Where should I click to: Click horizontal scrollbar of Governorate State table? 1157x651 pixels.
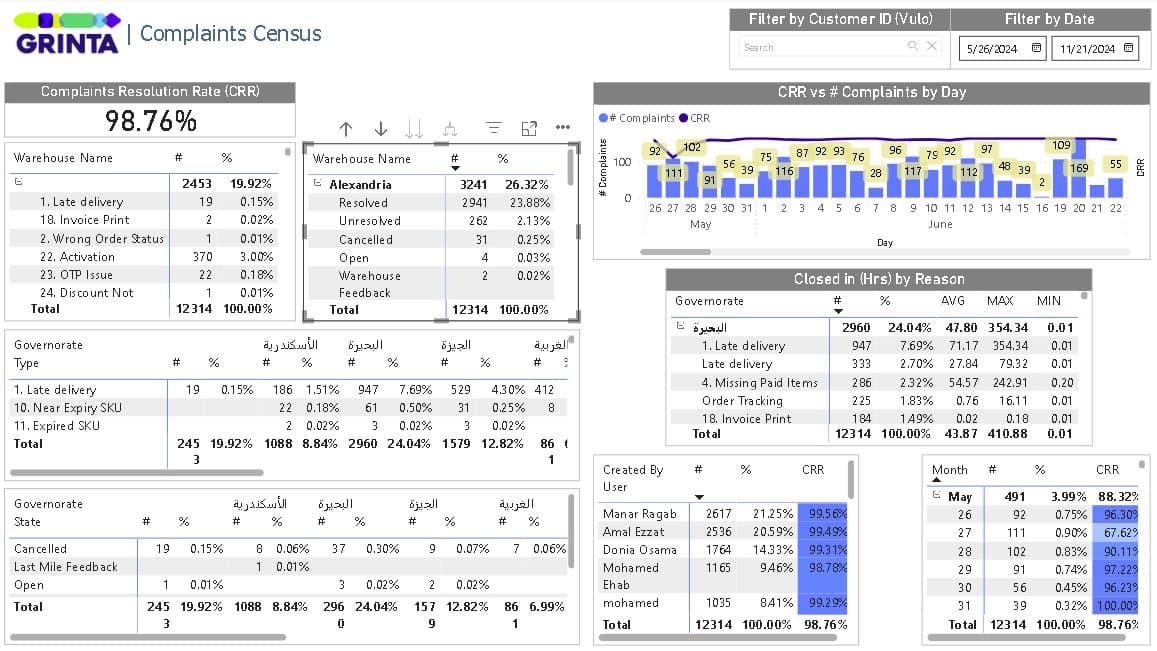(x=148, y=637)
